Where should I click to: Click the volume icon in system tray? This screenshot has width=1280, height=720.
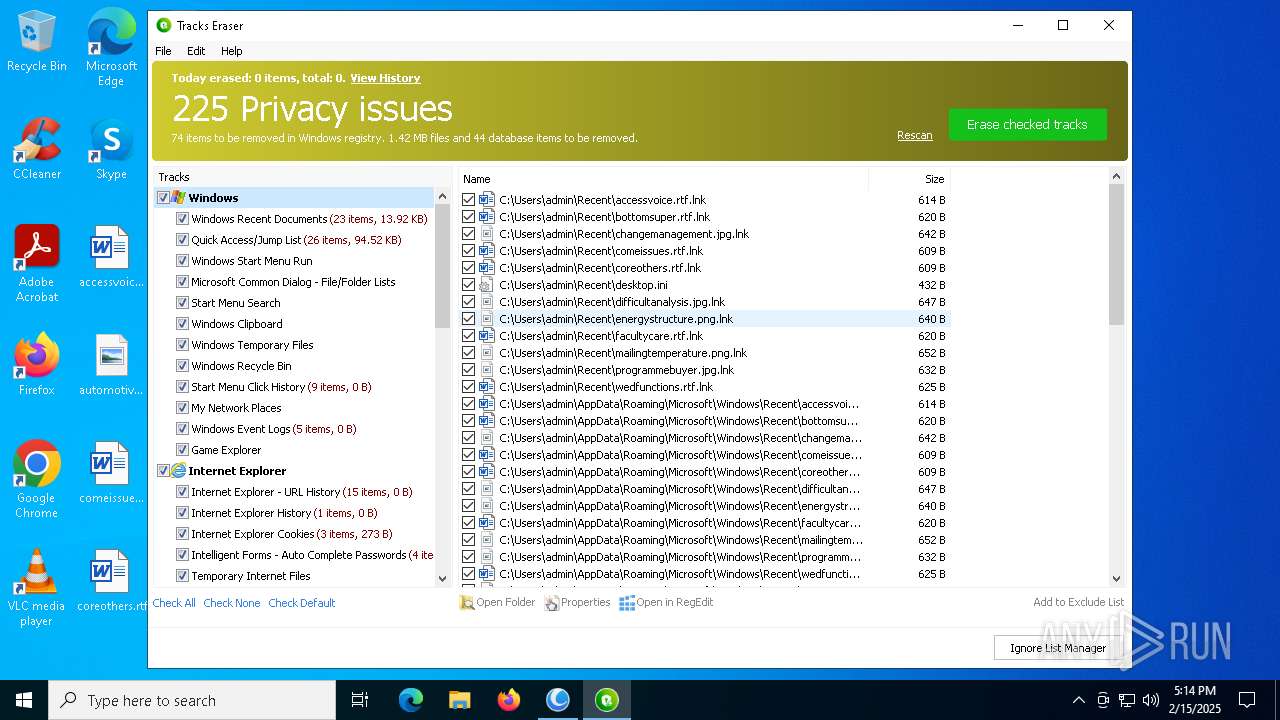(1151, 700)
